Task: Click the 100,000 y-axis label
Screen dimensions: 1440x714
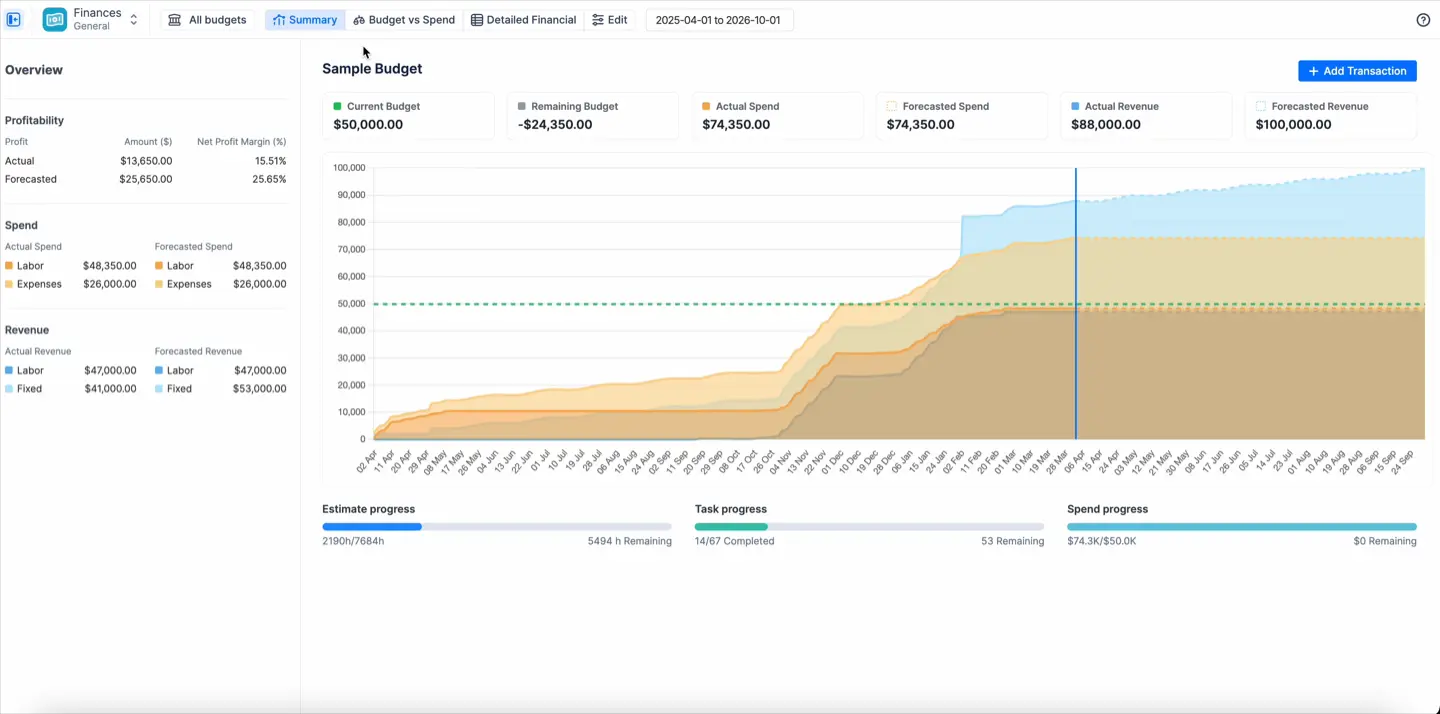Action: pyautogui.click(x=349, y=168)
